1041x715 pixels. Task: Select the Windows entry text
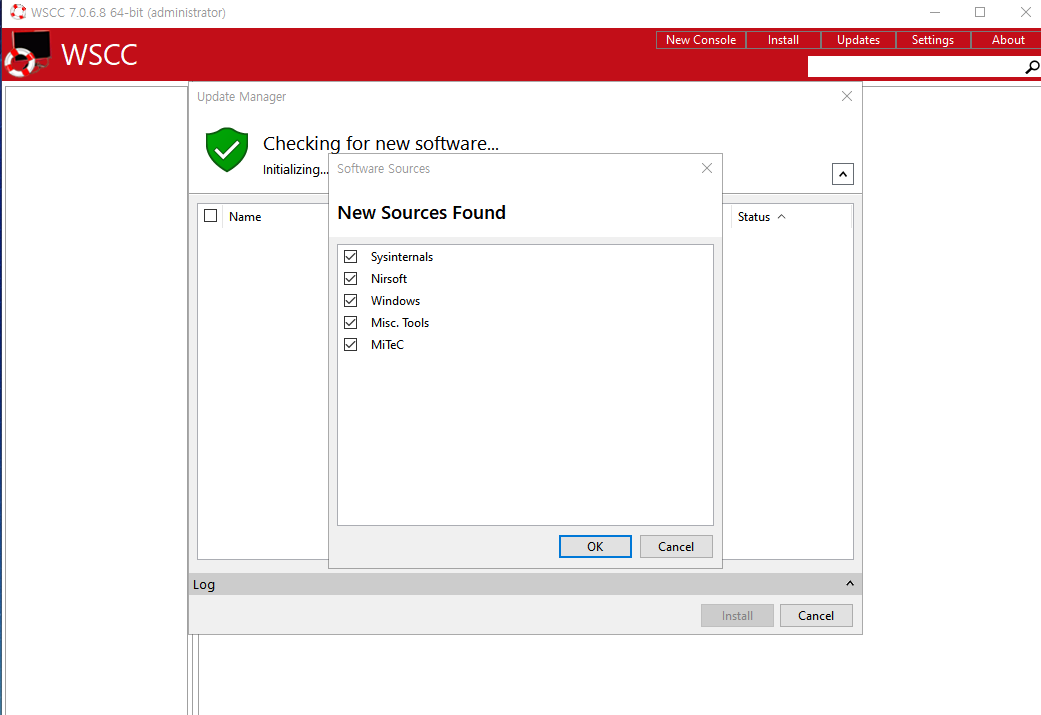pyautogui.click(x=395, y=301)
